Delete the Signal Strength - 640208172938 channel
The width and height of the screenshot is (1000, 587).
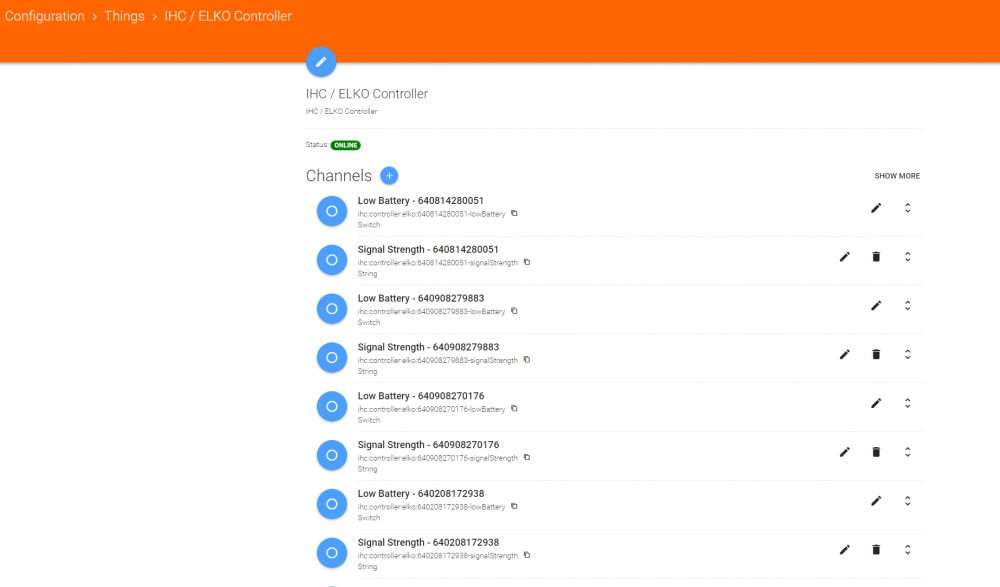(x=876, y=549)
